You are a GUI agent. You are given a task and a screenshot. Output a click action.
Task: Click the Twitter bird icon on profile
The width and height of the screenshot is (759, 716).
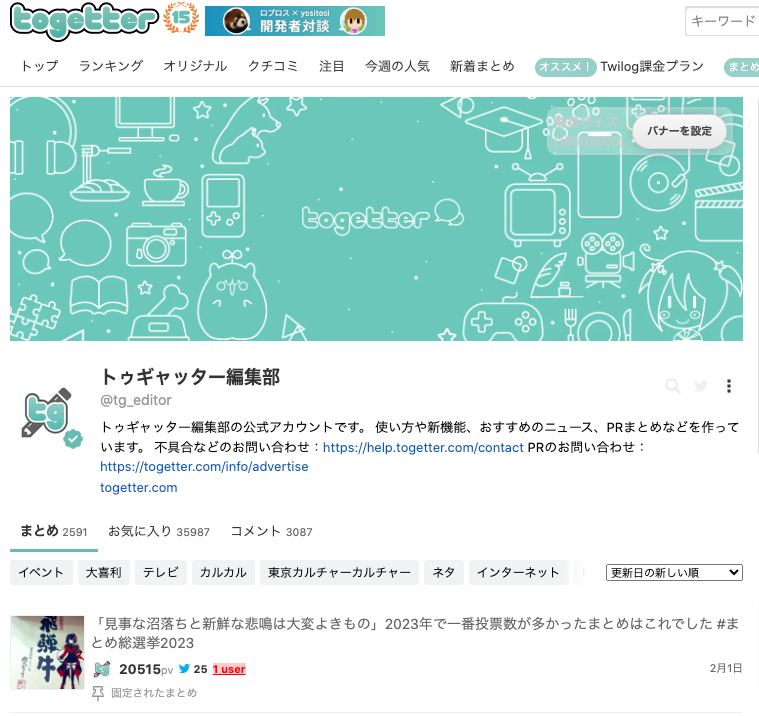click(701, 386)
